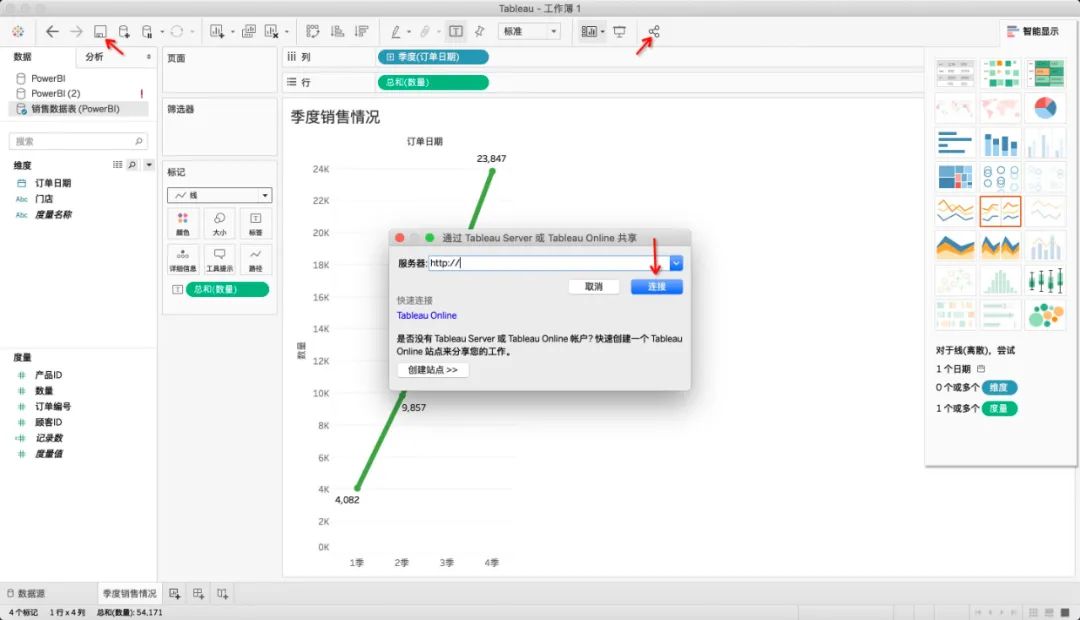The height and width of the screenshot is (620, 1080).
Task: Switch to the 数据 pane tab
Action: (x=23, y=56)
